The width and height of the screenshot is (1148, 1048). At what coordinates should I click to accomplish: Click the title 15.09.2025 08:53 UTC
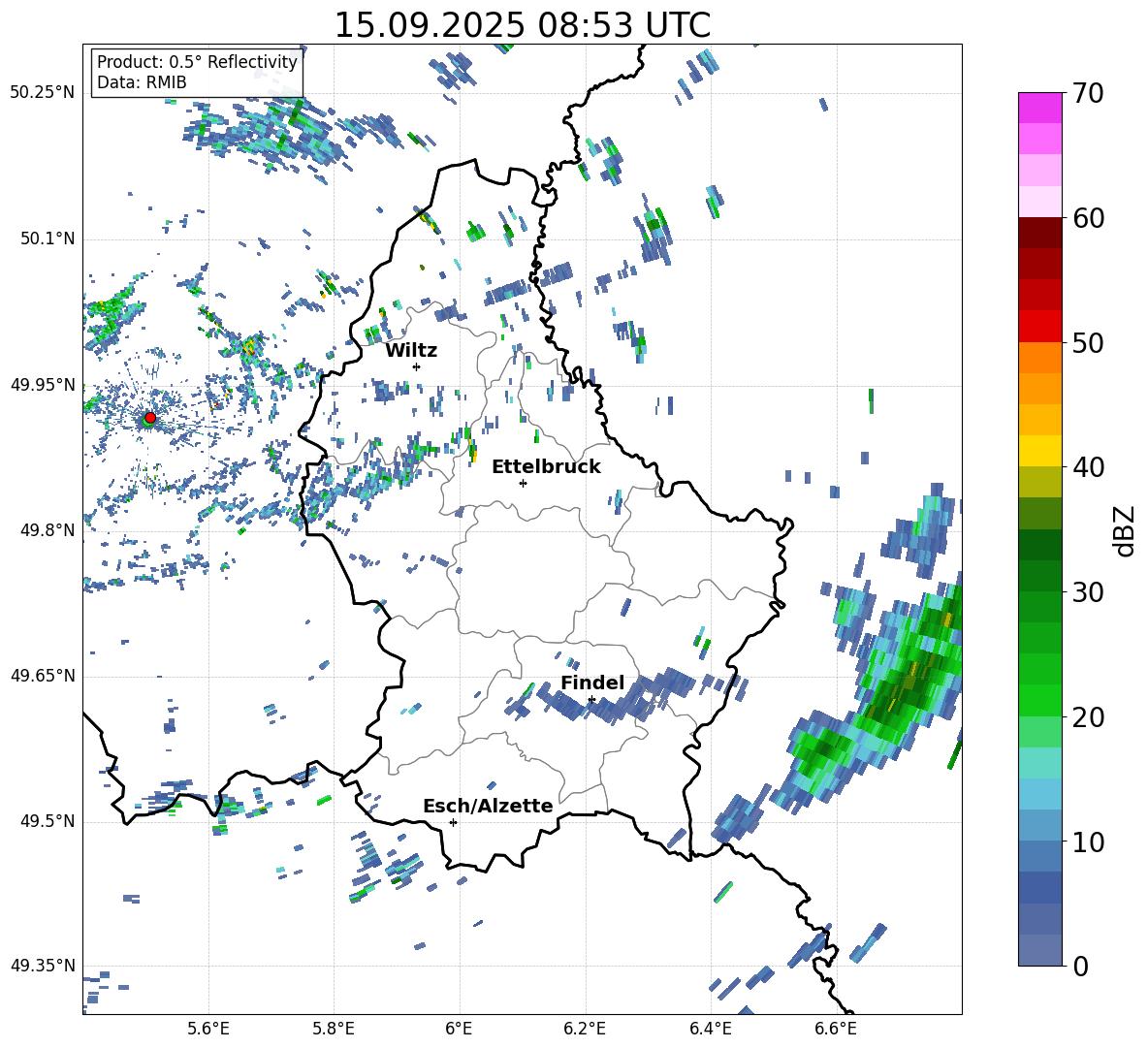tap(522, 25)
